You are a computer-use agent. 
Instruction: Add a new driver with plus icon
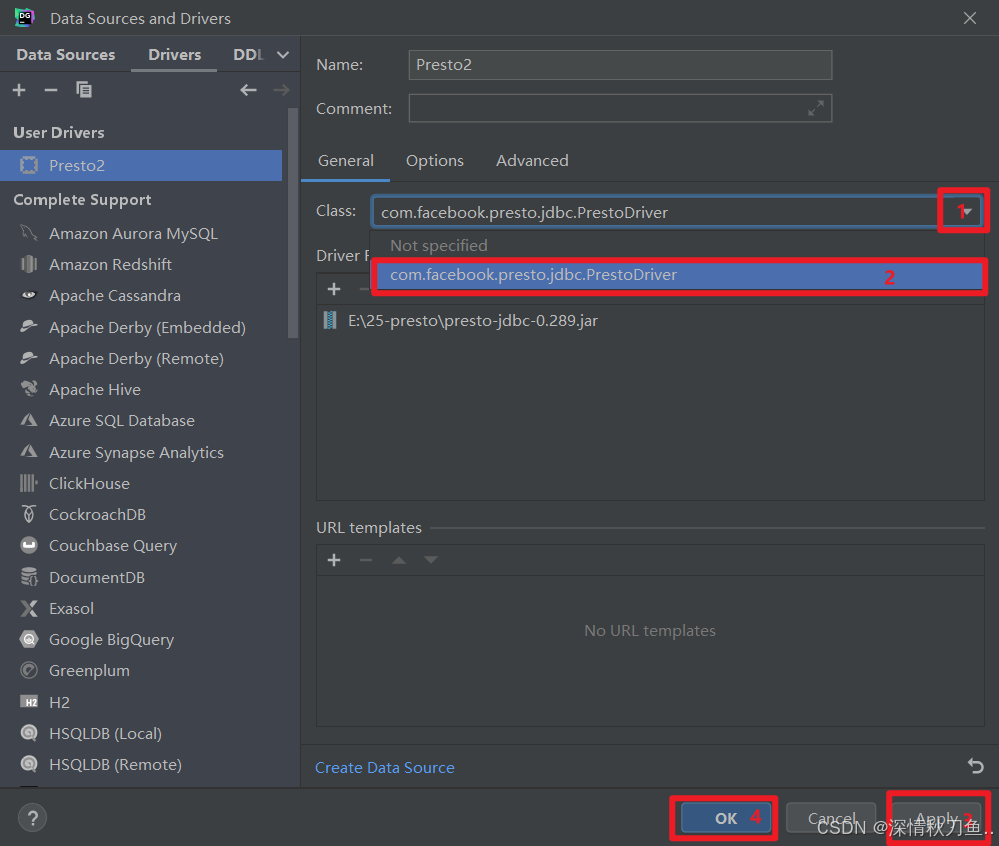pyautogui.click(x=19, y=90)
